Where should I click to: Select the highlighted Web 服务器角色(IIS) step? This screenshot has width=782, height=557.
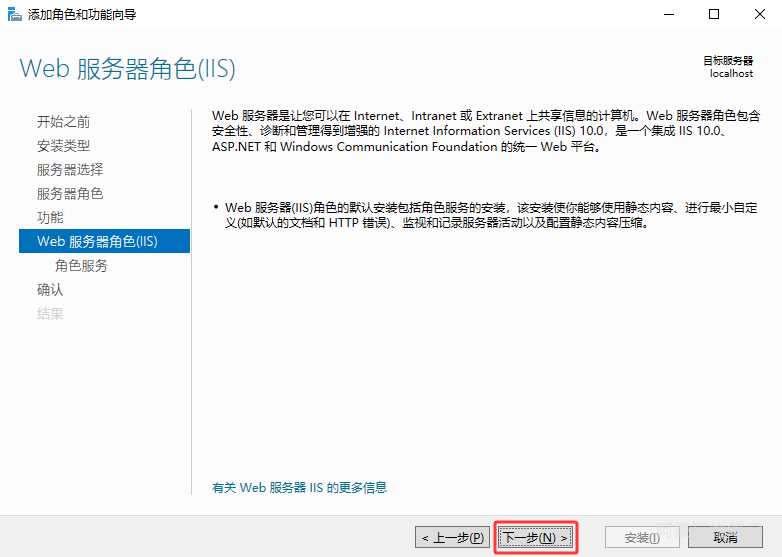point(104,241)
